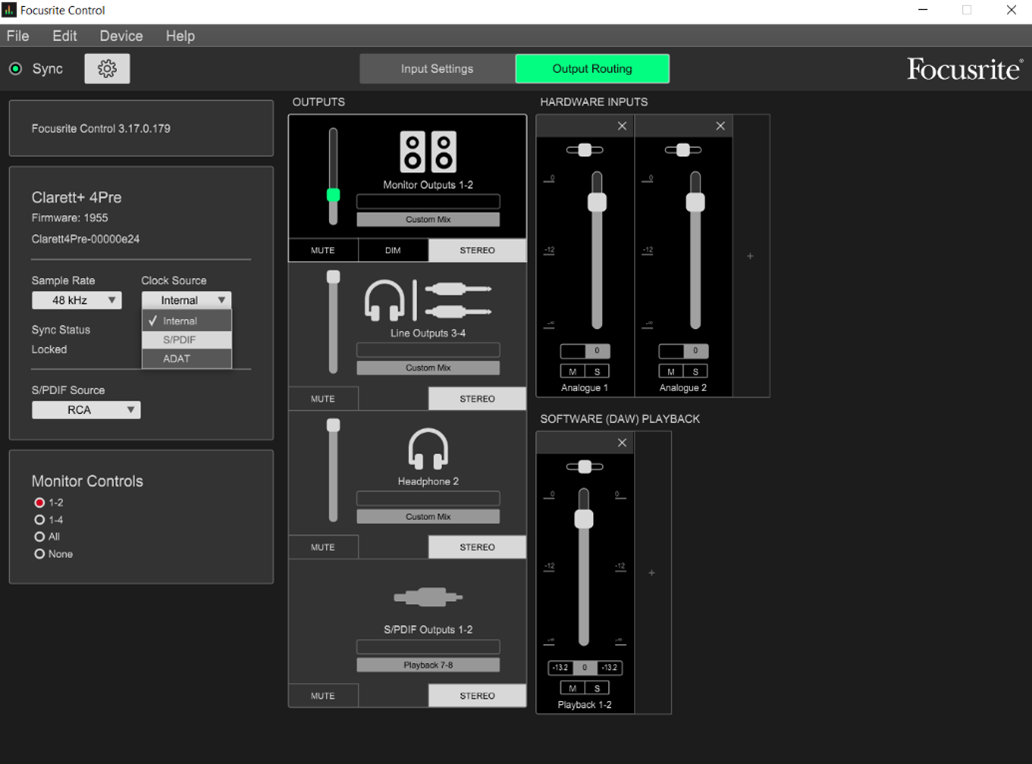Mute the Analogue 1 channel with M
Screen dimensions: 1032x764
pos(573,371)
